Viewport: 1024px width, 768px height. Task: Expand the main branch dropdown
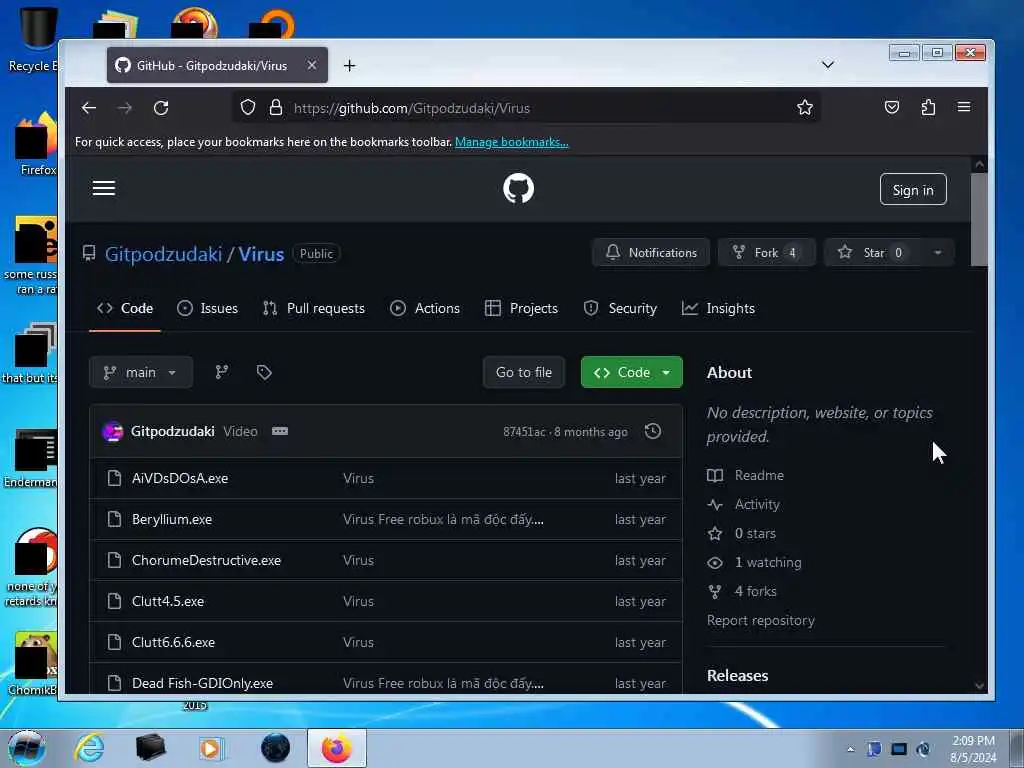point(141,372)
